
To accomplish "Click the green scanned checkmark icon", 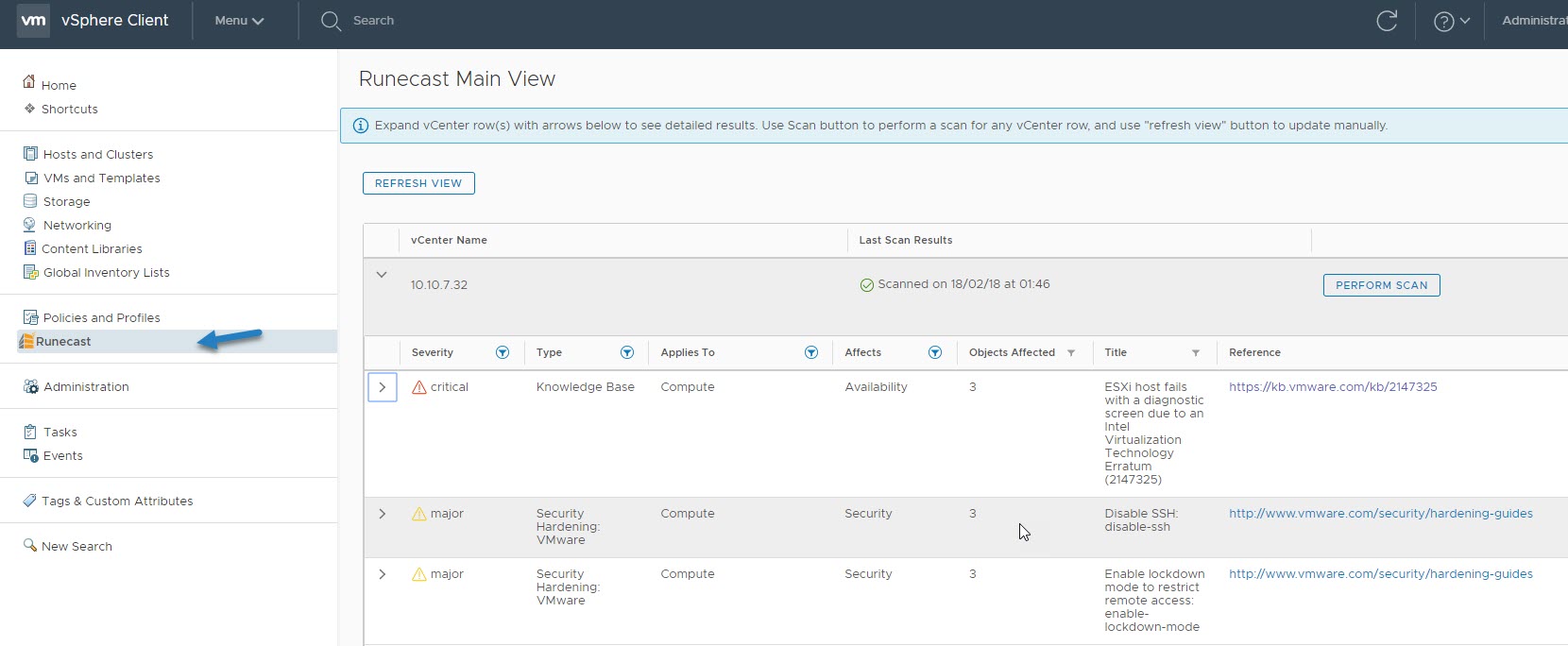I will 866,285.
